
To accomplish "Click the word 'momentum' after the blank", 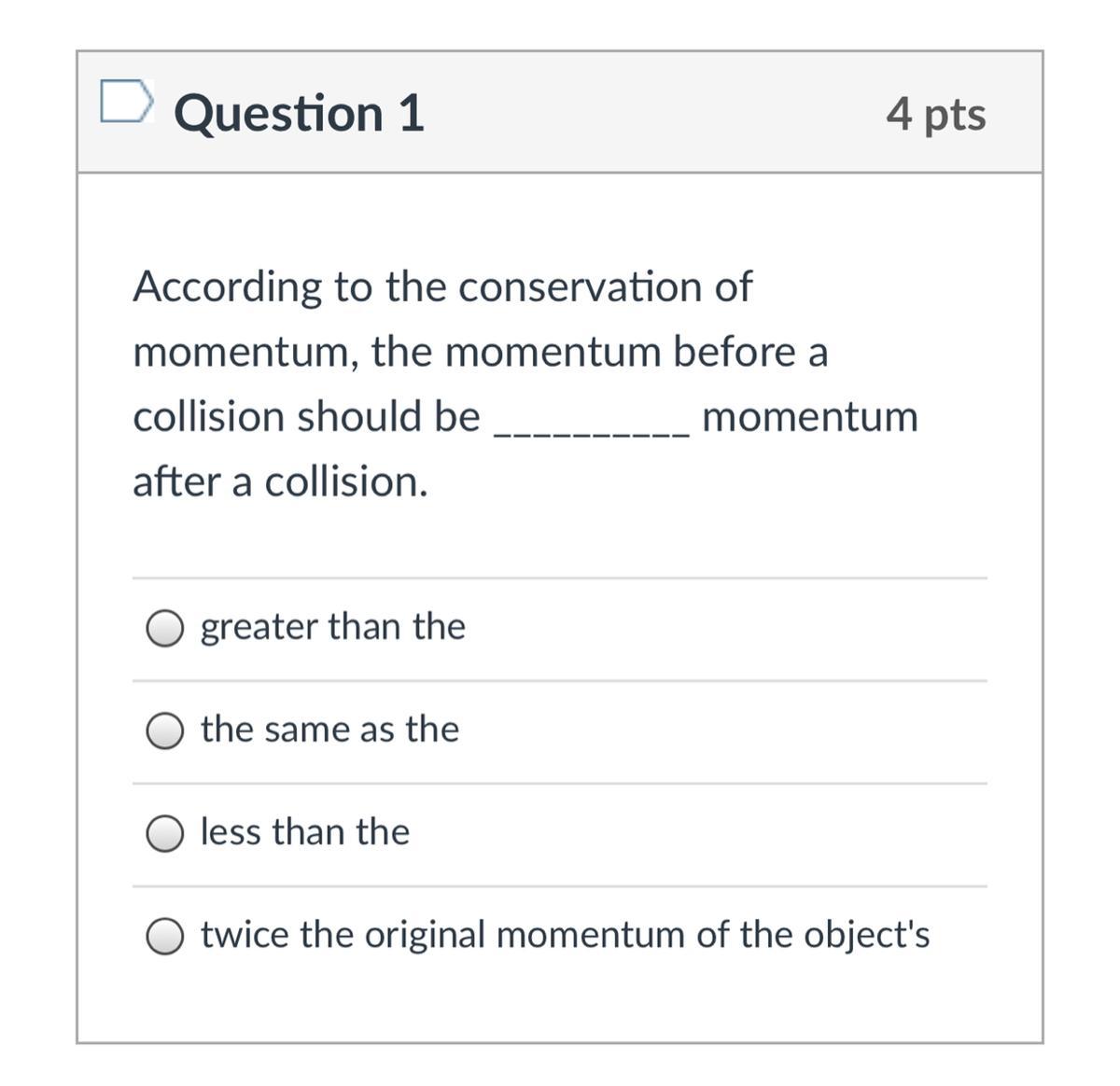I will (x=809, y=416).
